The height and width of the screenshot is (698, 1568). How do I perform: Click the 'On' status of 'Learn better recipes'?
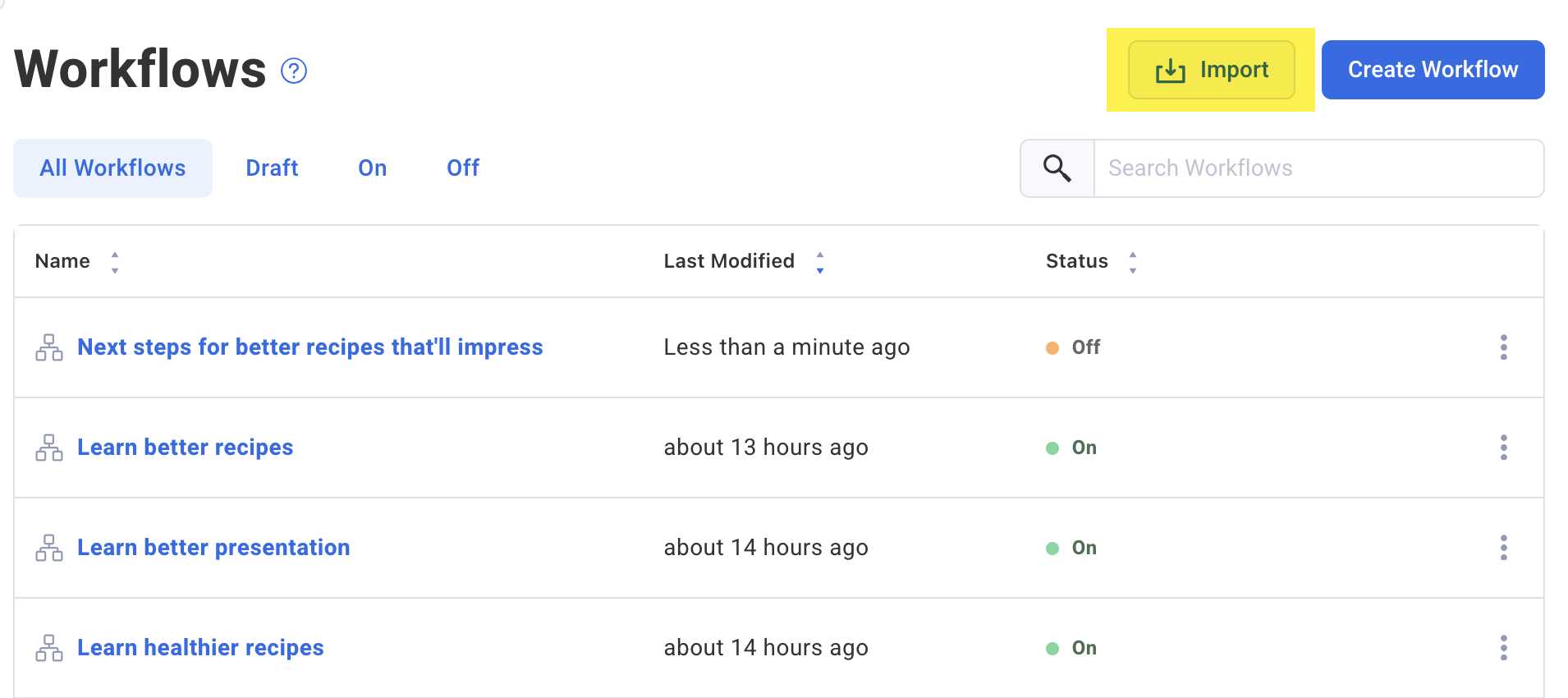pyautogui.click(x=1071, y=448)
